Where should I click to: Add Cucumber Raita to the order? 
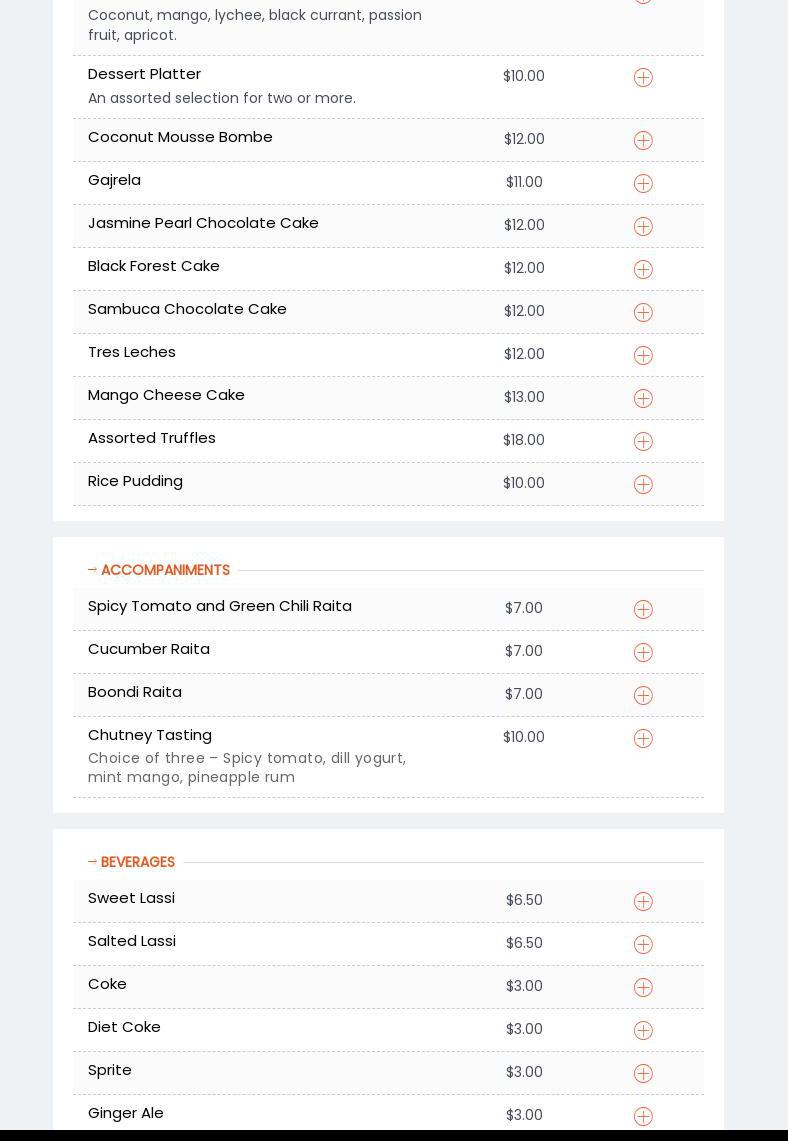643,653
